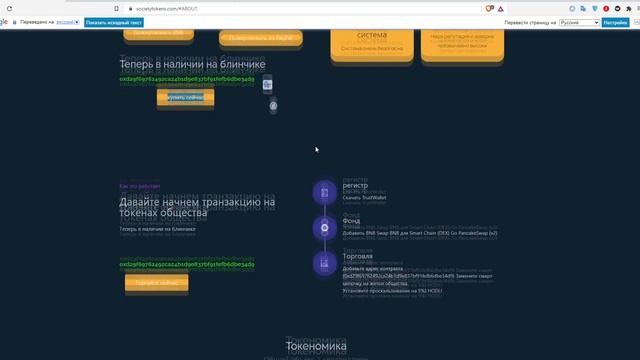The width and height of the screenshot is (640, 360).
Task: Click the yellow button right of it
Action: [261, 38]
